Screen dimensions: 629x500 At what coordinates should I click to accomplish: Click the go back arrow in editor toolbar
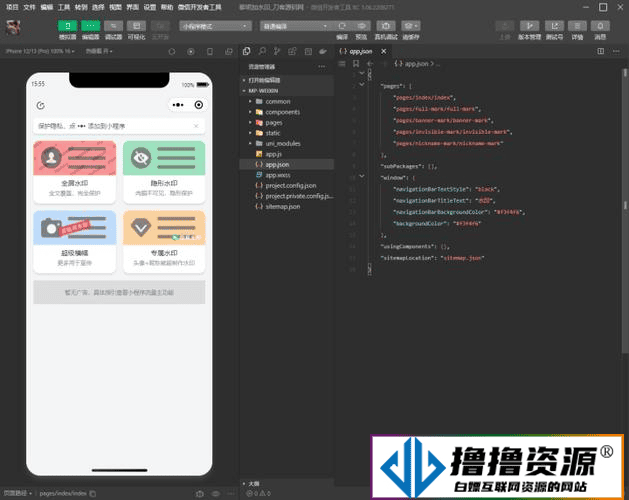(x=370, y=63)
